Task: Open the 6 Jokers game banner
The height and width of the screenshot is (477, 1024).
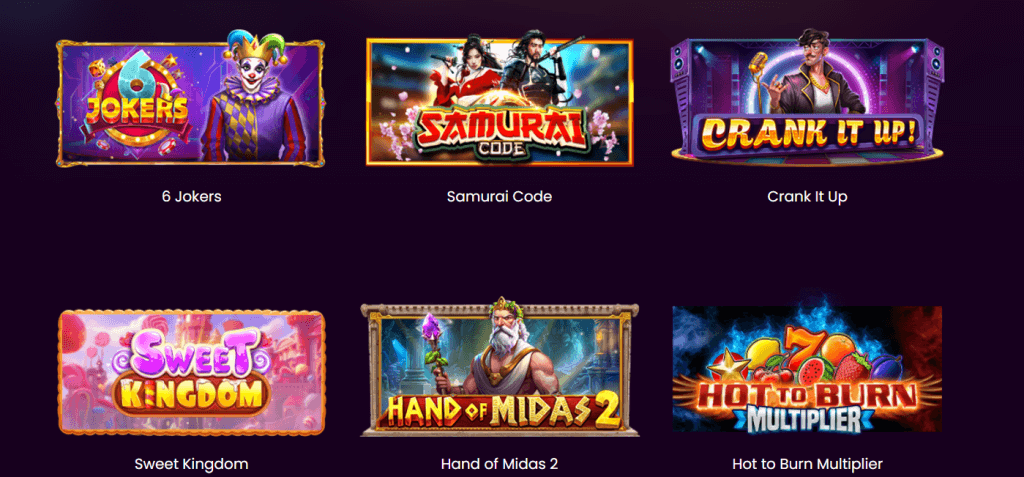Action: [x=190, y=99]
